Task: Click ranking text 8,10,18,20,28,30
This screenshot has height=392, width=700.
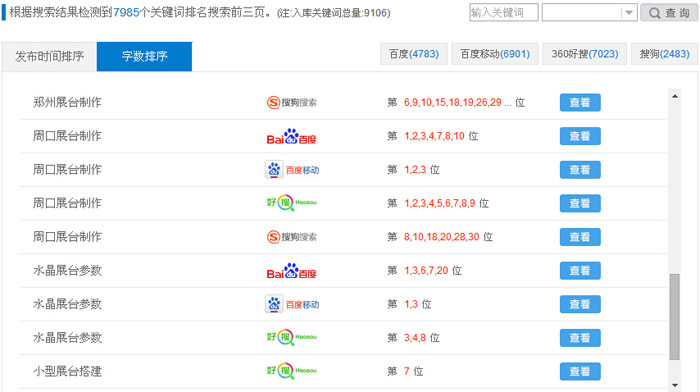Action: 442,237
